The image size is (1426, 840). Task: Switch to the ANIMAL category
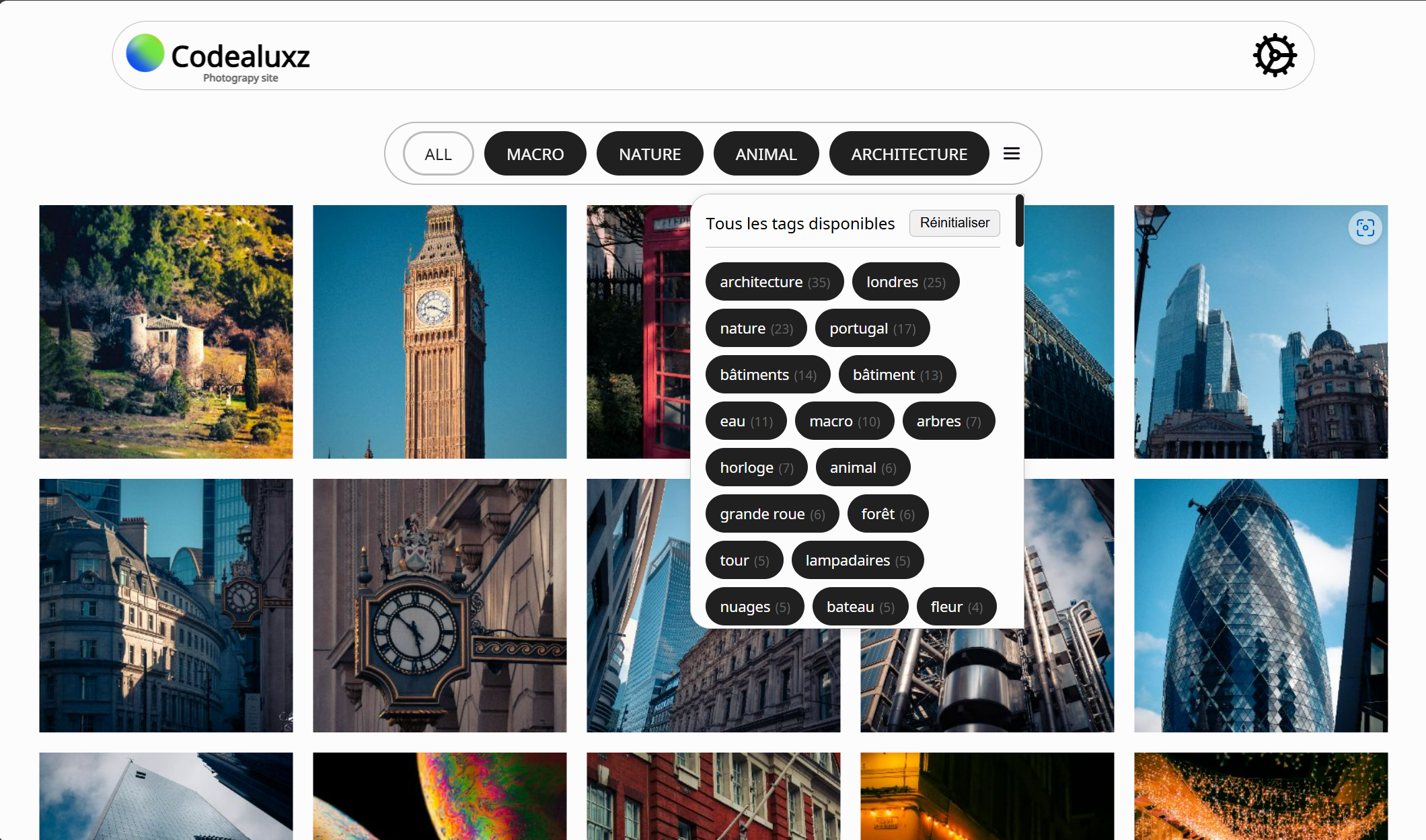(765, 154)
